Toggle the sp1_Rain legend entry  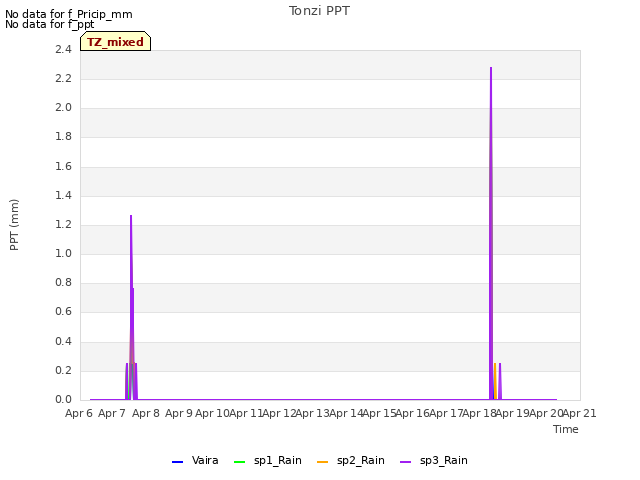pos(268,461)
